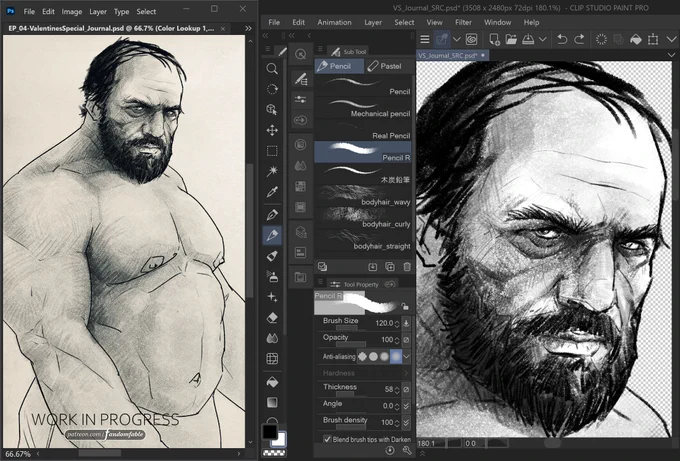This screenshot has height=461, width=680.
Task: Open the Animation menu in Clip Studio
Action: [x=334, y=22]
